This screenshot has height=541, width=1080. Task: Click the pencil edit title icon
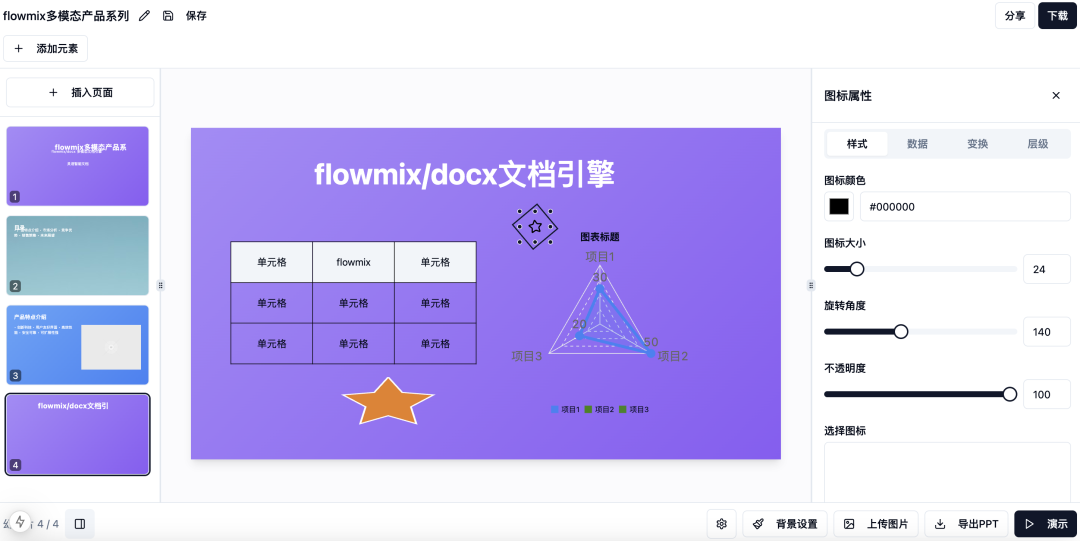coord(144,16)
